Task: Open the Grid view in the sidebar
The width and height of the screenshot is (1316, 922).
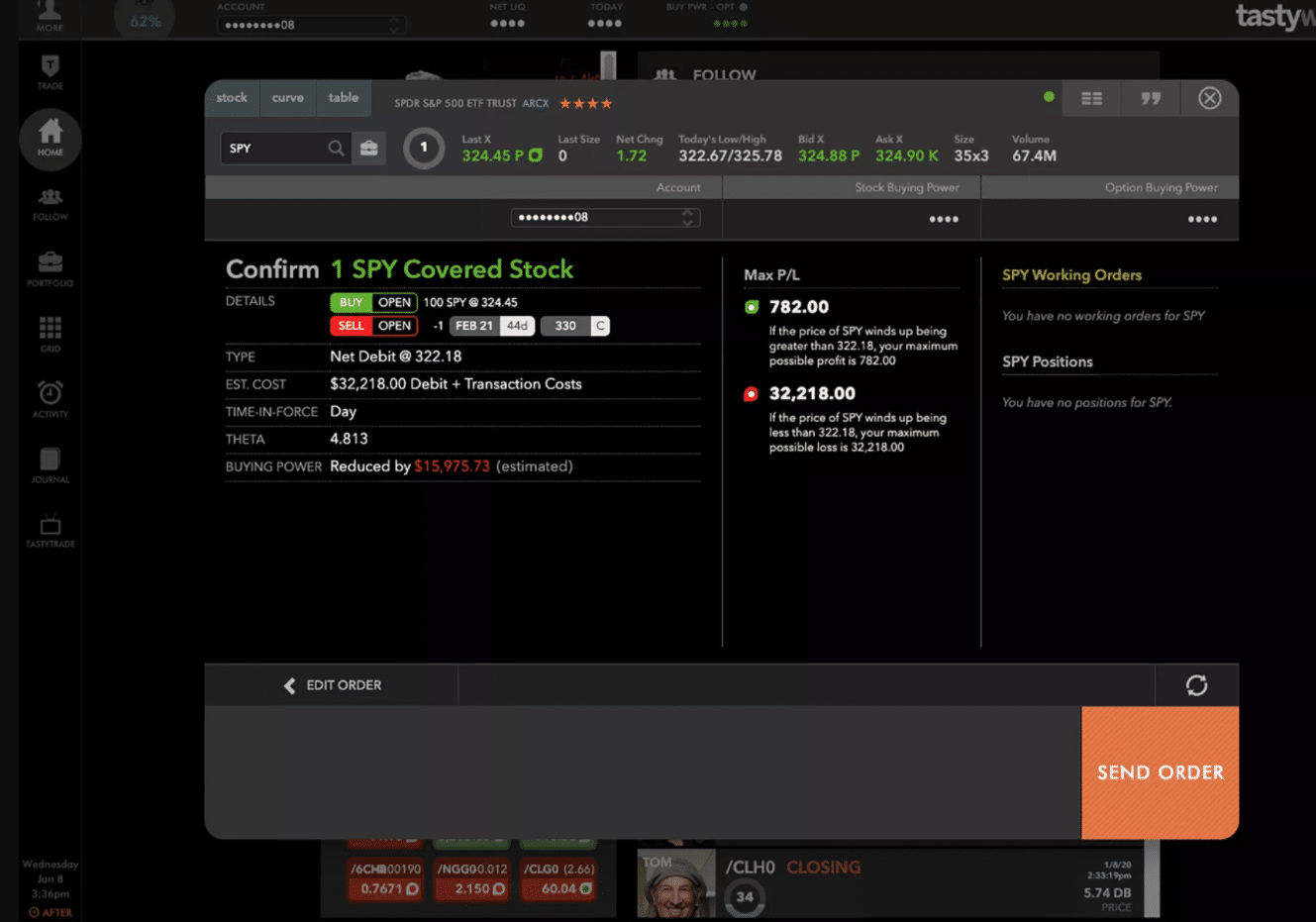Action: 51,335
